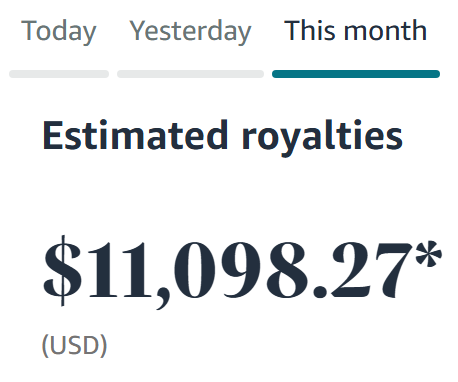
Task: Click the teal bar under This month
Action: click(356, 74)
